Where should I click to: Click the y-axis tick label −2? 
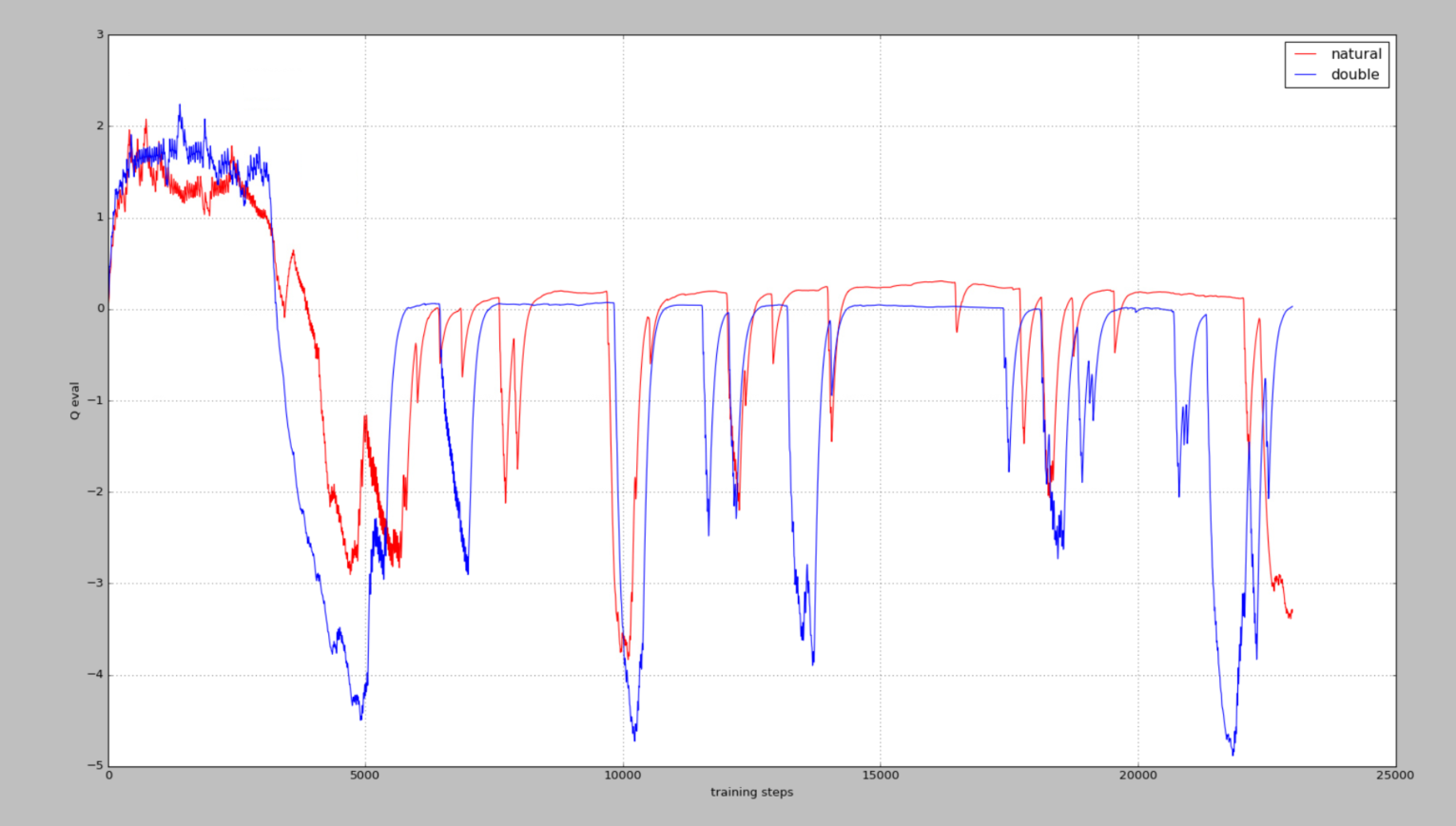click(x=96, y=492)
